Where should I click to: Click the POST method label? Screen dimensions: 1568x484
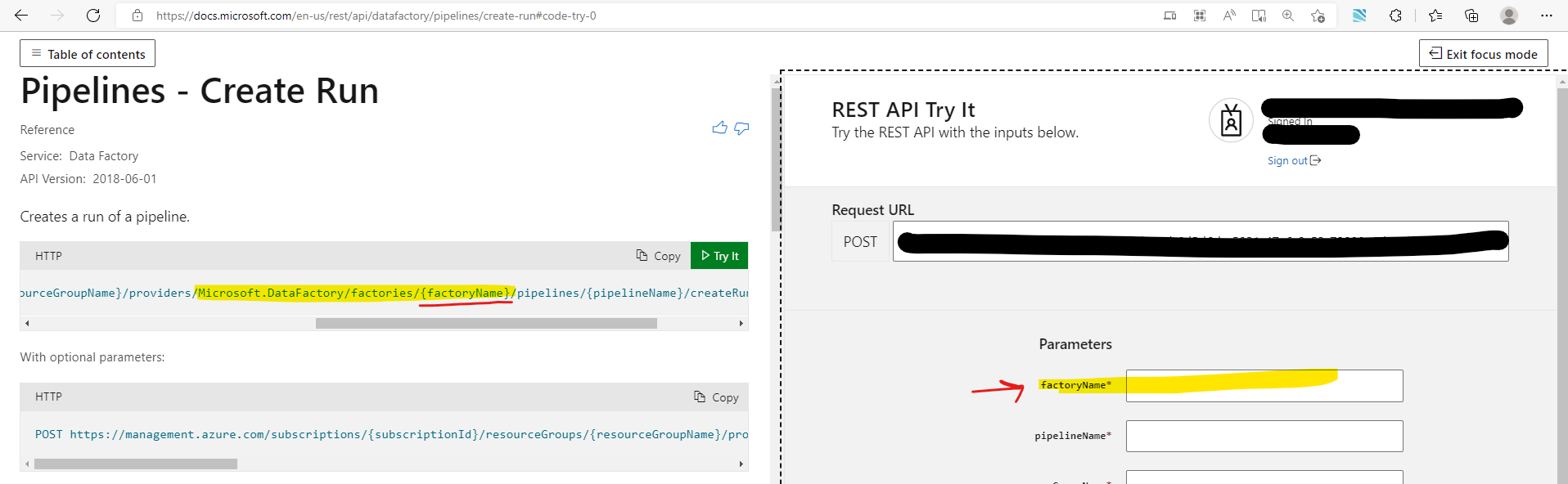(860, 242)
